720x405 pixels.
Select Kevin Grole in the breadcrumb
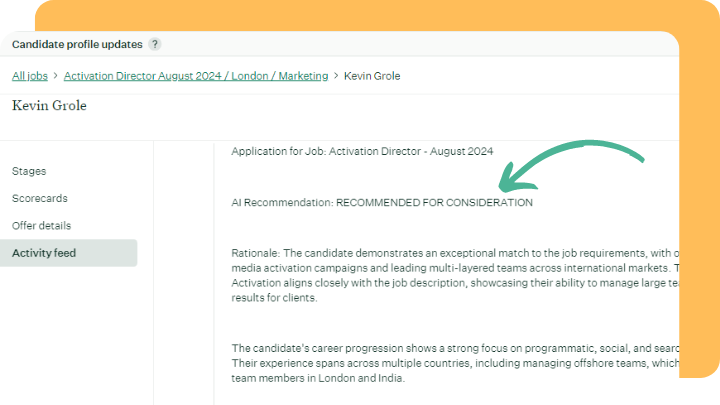[372, 76]
